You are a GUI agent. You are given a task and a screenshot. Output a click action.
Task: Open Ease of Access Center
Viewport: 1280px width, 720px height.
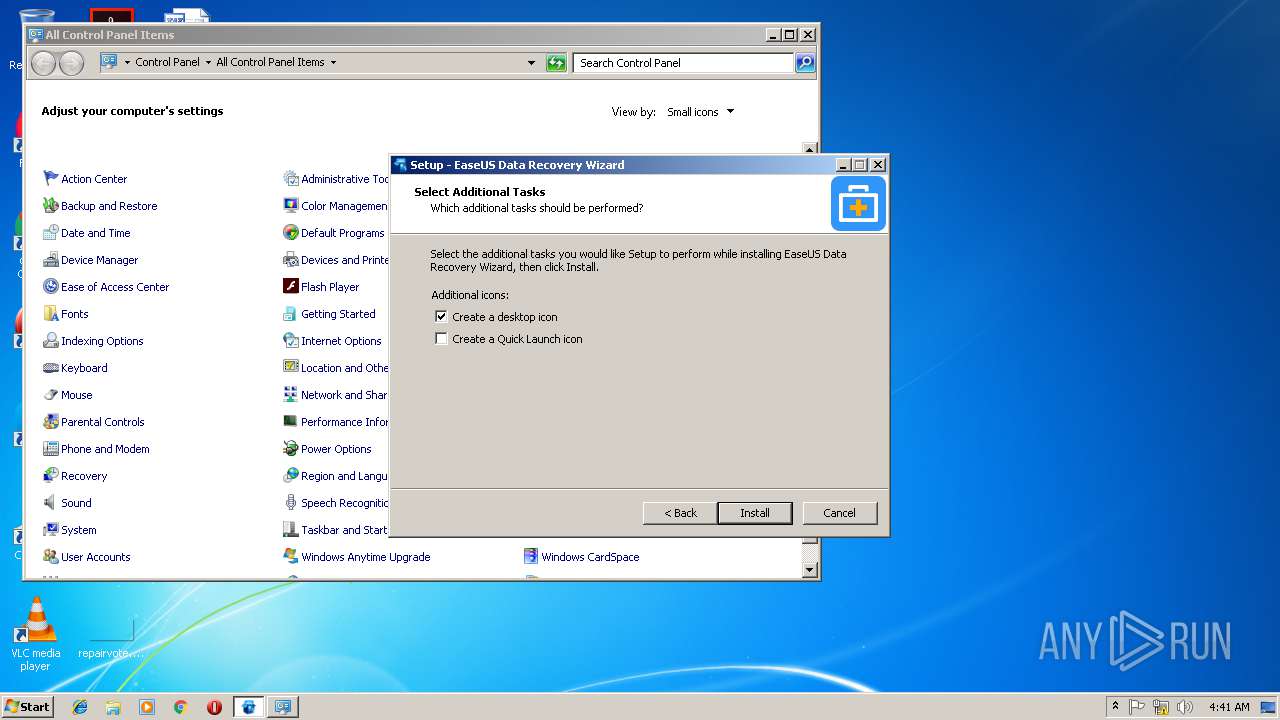click(x=106, y=287)
